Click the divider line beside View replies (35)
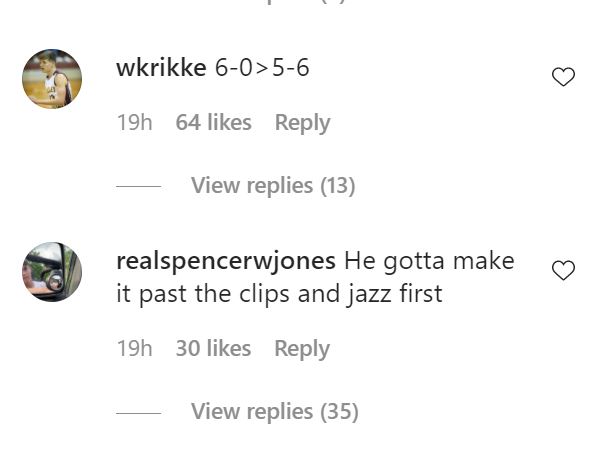 click(x=139, y=413)
